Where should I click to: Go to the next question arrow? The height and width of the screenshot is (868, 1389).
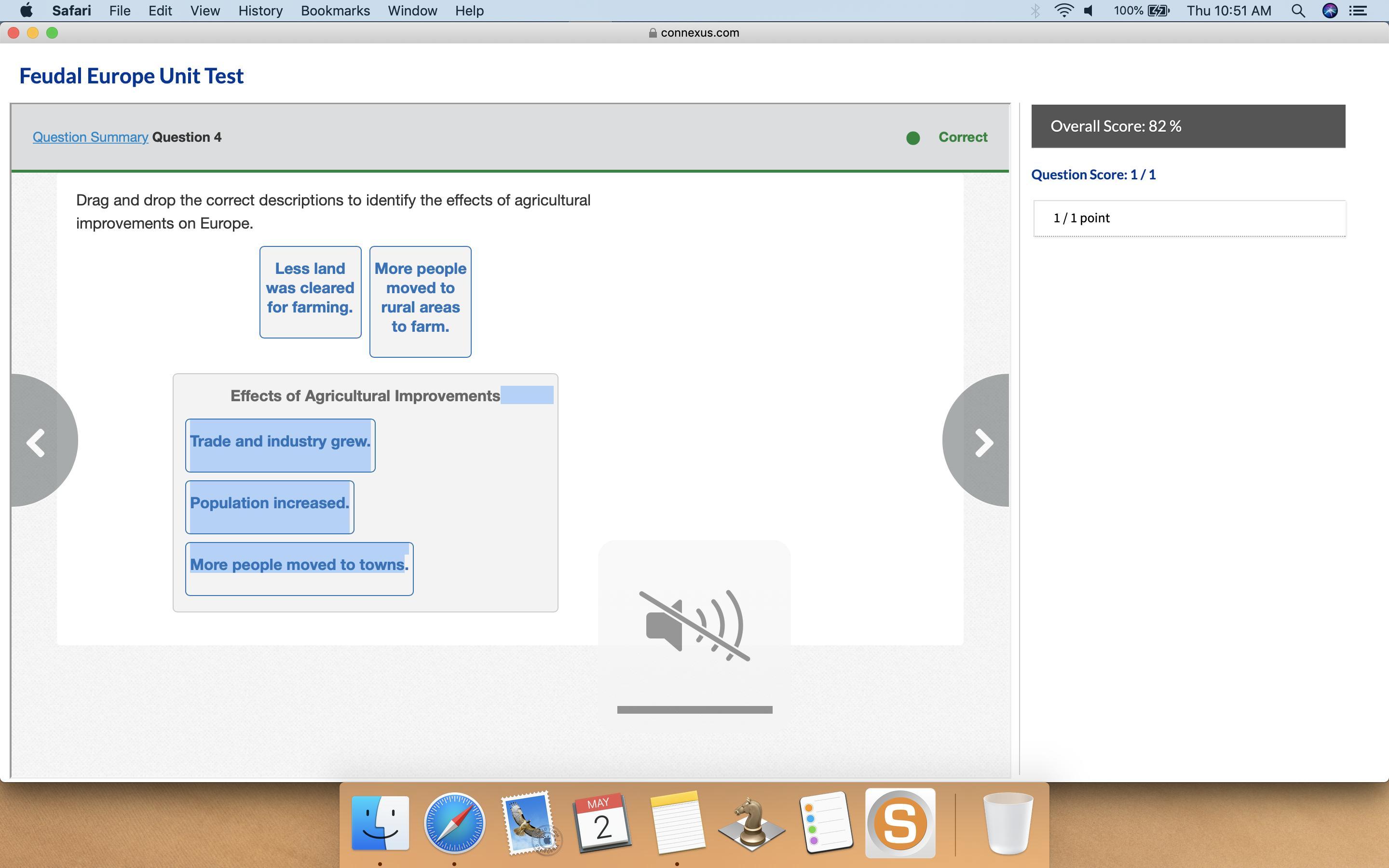point(982,443)
